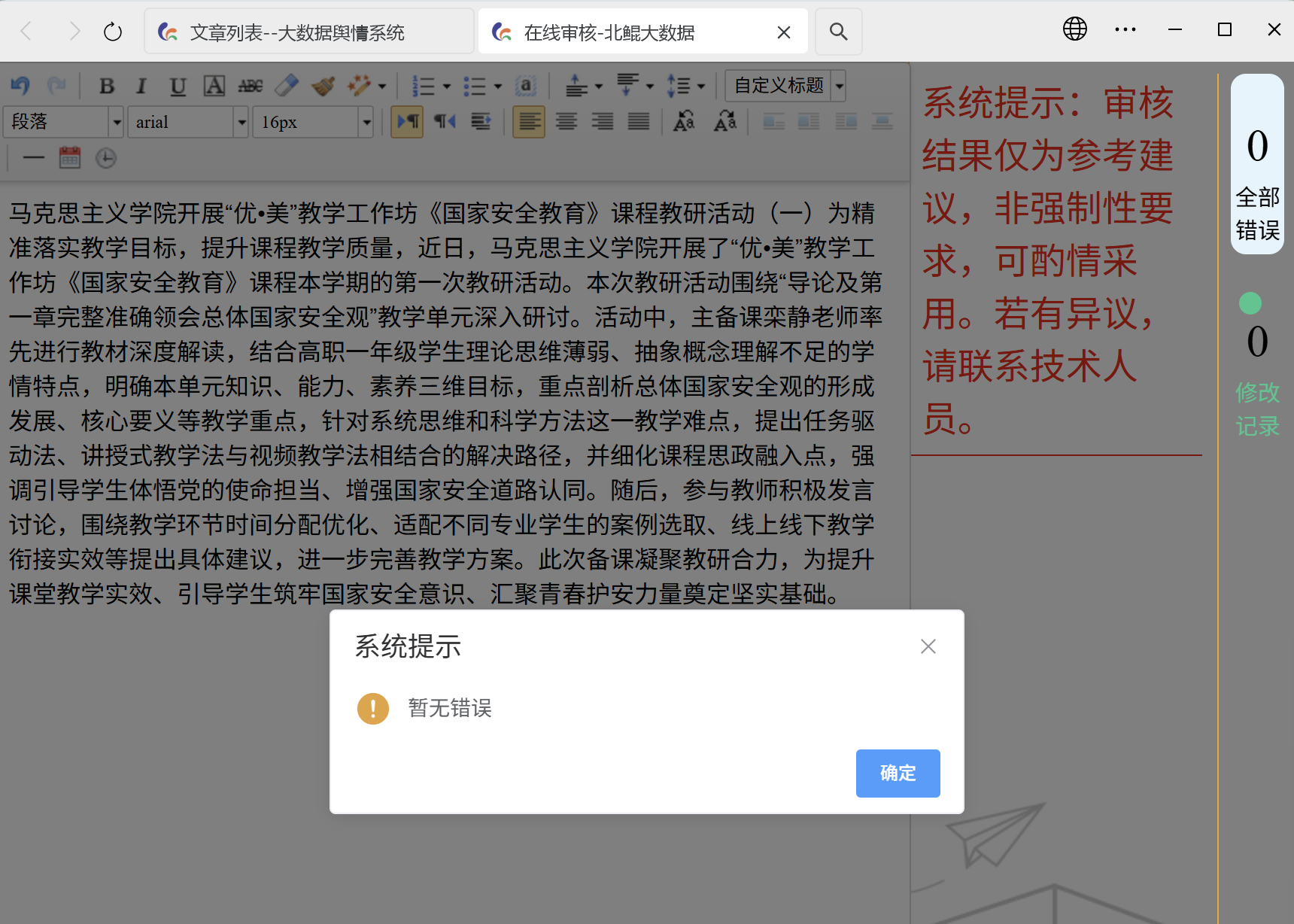Toggle bold formatting in the editor toolbar
The image size is (1294, 924).
107,87
